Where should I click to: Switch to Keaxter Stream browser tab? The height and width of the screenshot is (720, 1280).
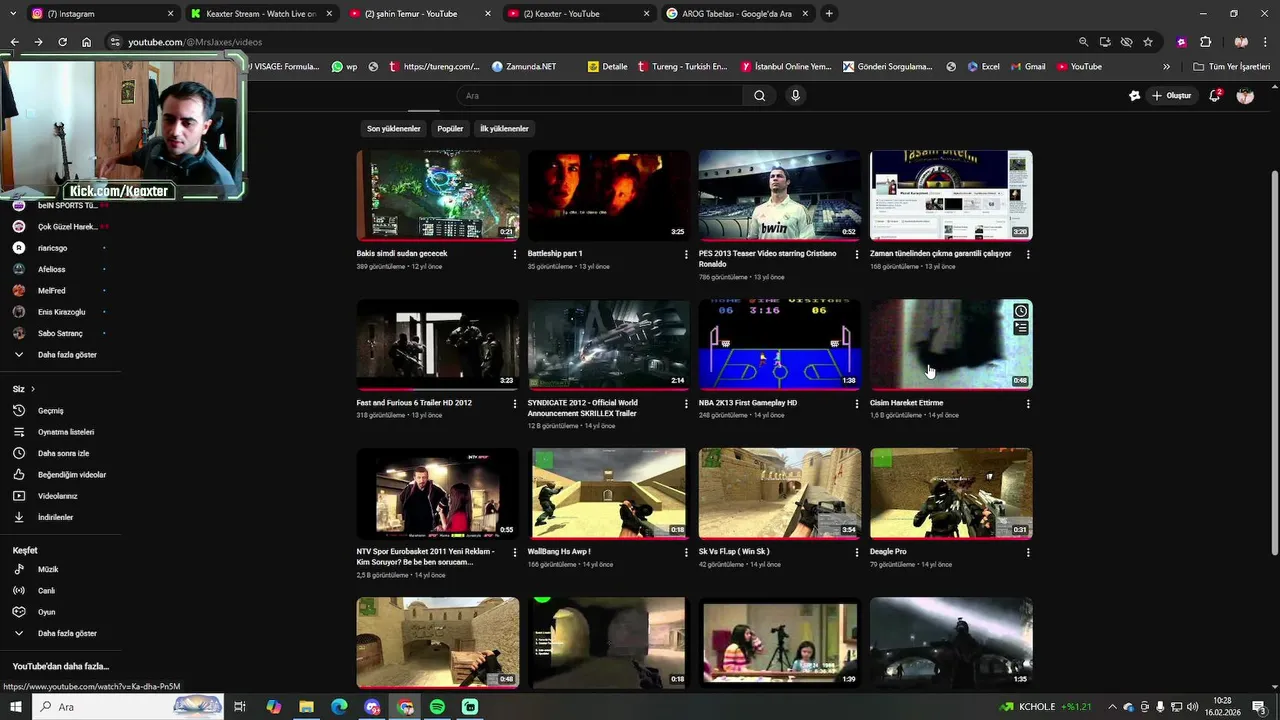coord(260,14)
